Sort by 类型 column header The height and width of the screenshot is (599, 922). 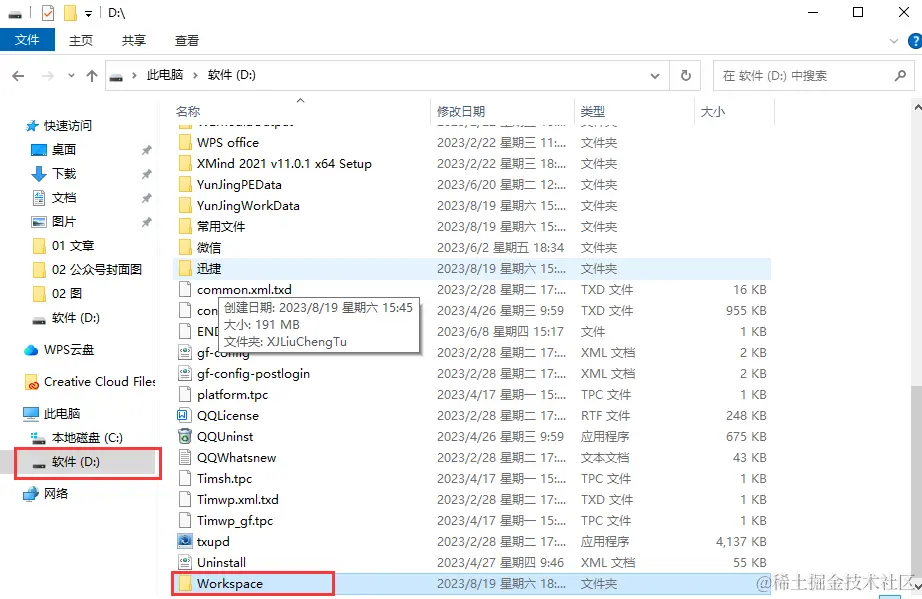pyautogui.click(x=593, y=111)
